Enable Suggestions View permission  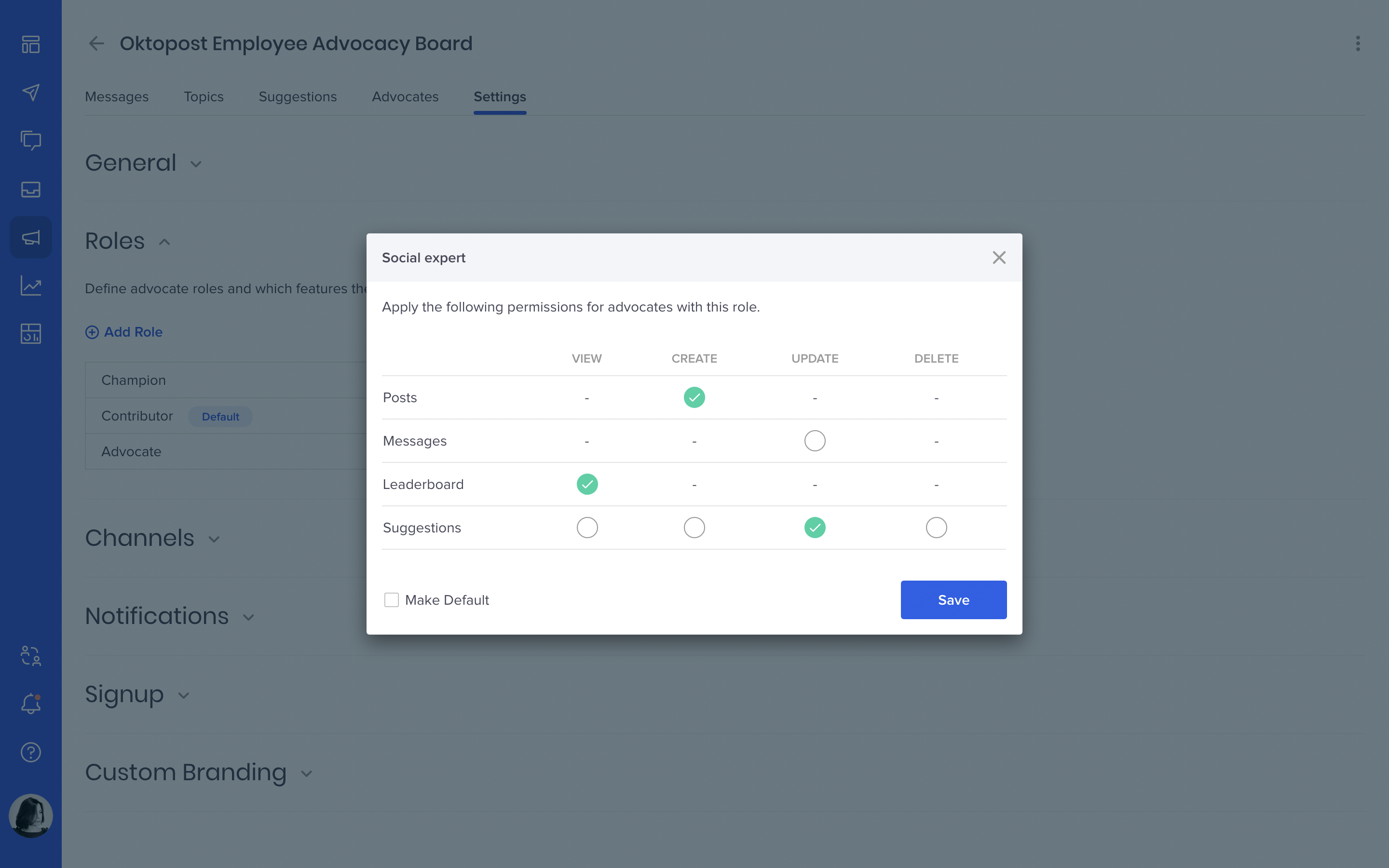(x=586, y=528)
